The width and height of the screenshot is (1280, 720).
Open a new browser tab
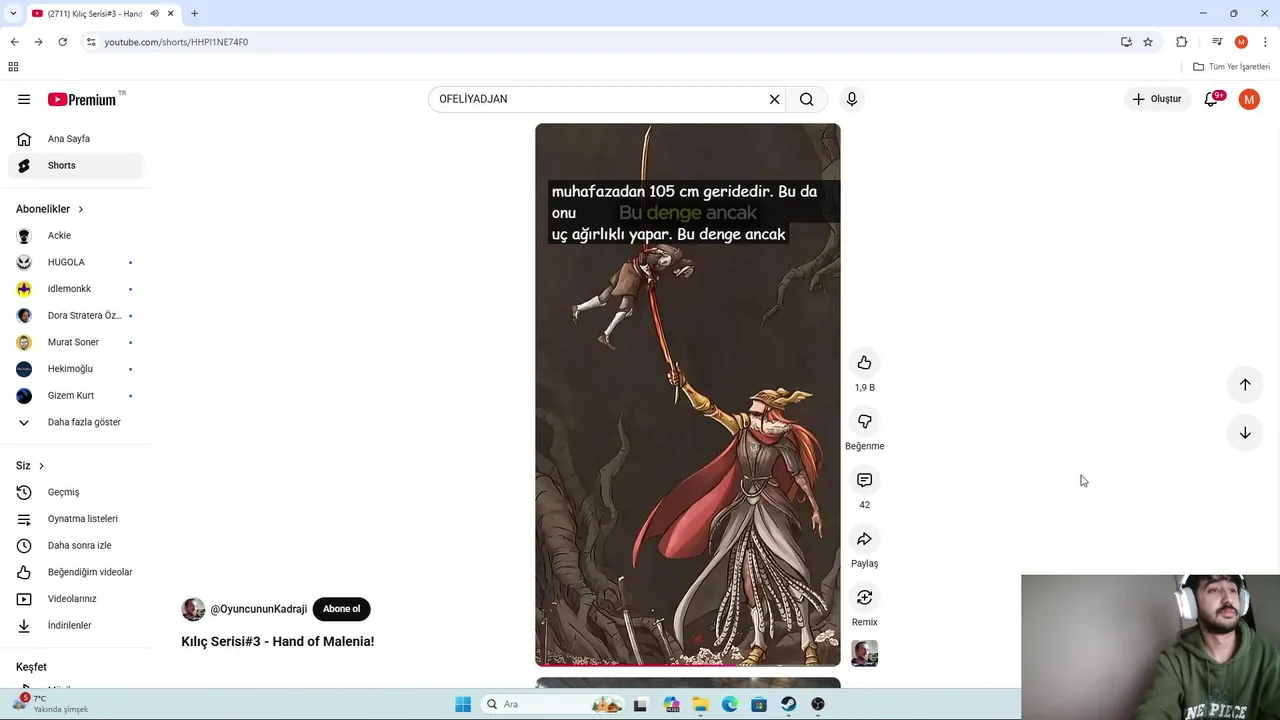[x=194, y=13]
